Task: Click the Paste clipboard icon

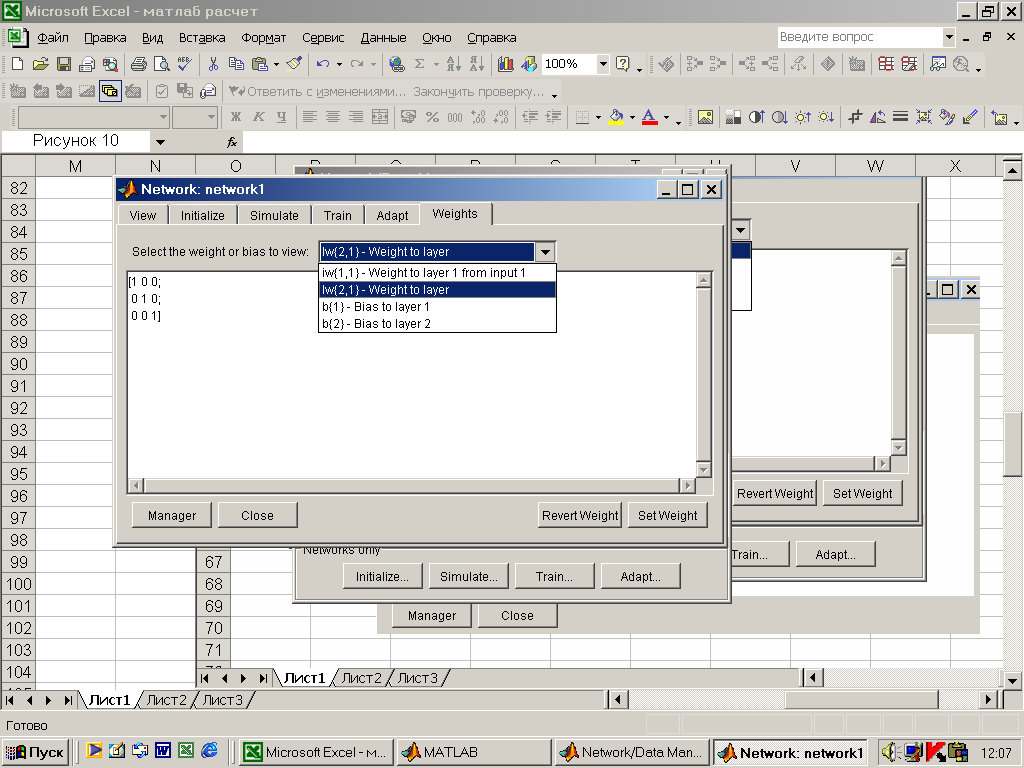Action: tap(260, 63)
